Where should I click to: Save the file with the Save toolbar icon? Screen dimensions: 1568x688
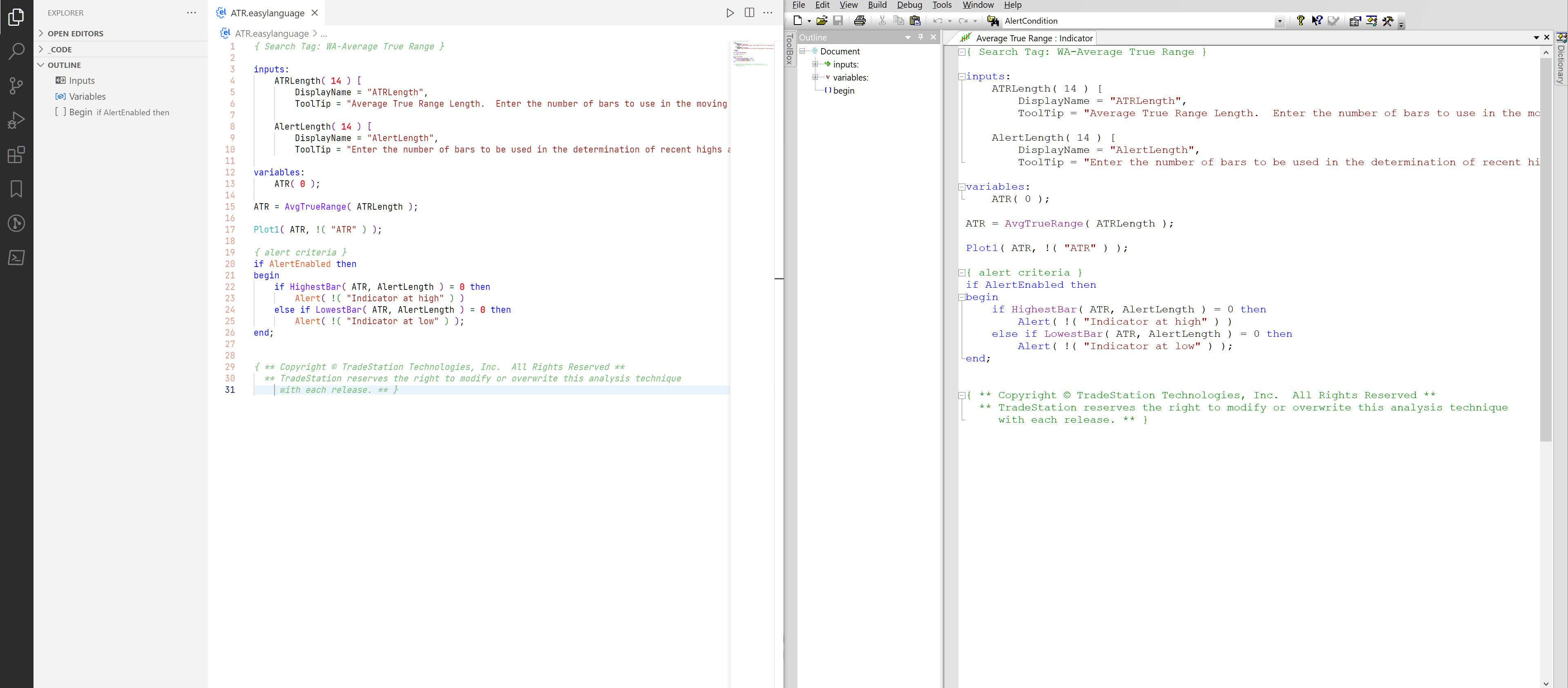click(x=838, y=20)
